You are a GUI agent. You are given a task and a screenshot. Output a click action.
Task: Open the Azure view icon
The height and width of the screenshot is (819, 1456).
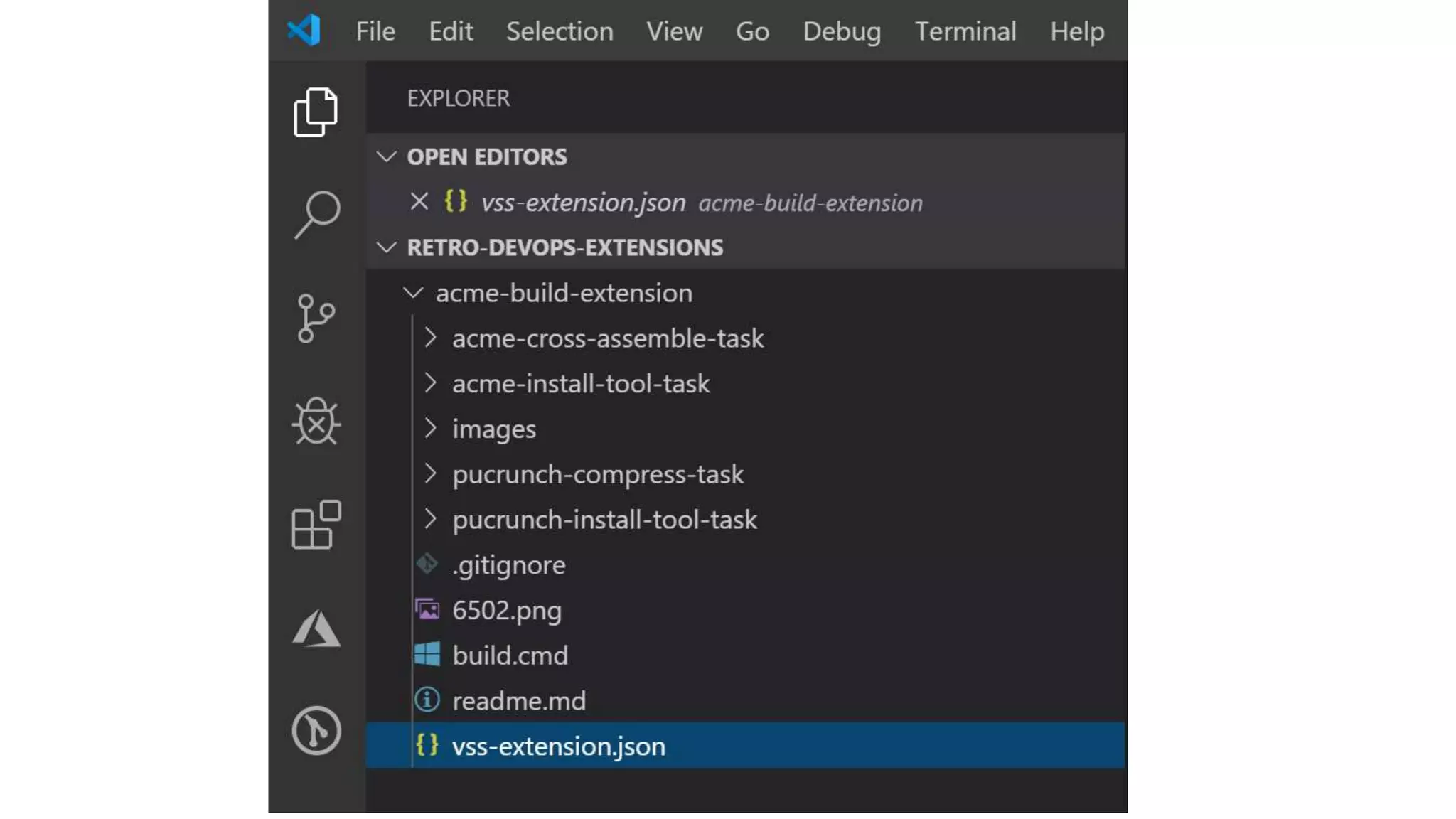coord(316,629)
